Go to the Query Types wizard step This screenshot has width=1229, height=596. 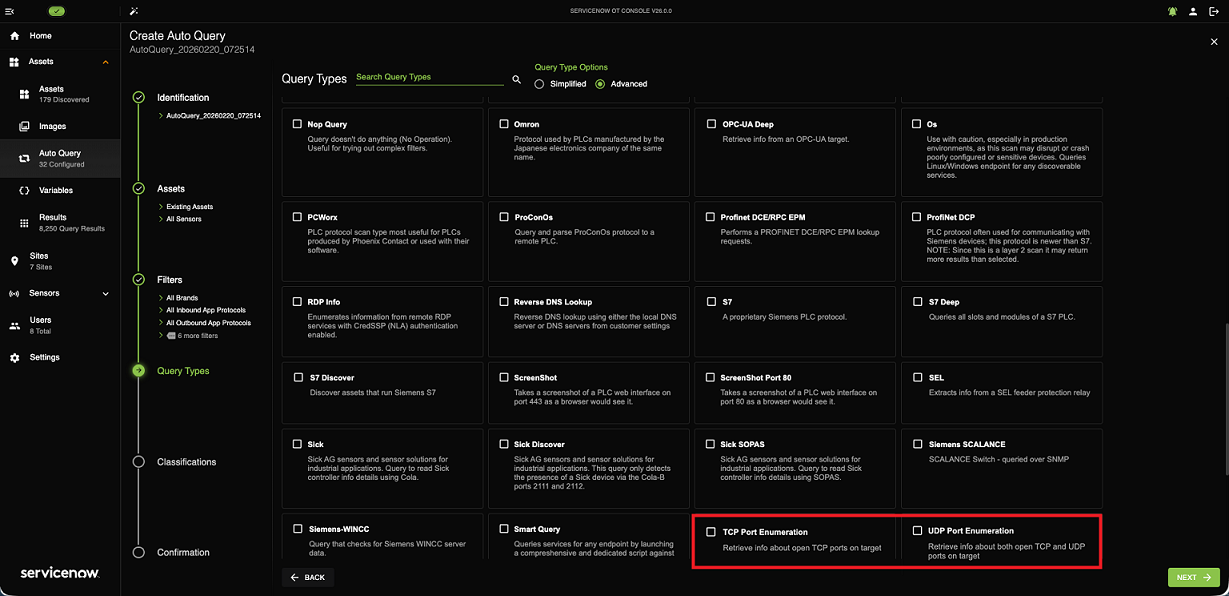183,371
